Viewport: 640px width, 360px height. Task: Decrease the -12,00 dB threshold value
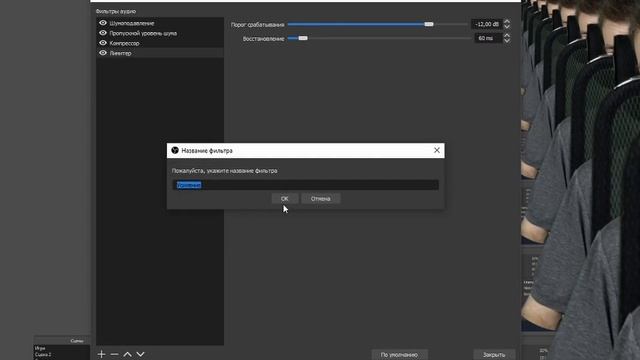pos(507,27)
